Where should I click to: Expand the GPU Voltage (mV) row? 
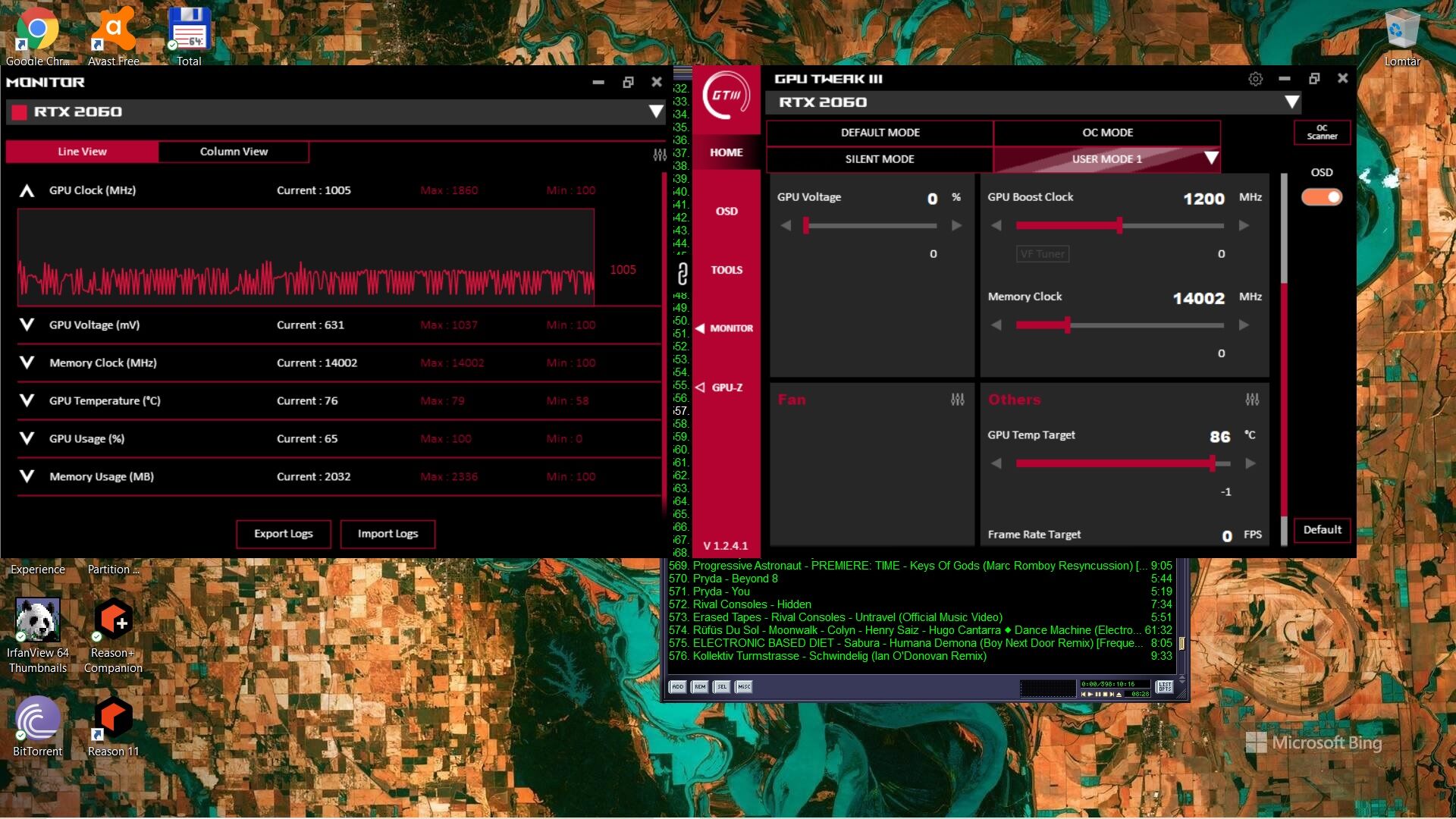pyautogui.click(x=27, y=325)
